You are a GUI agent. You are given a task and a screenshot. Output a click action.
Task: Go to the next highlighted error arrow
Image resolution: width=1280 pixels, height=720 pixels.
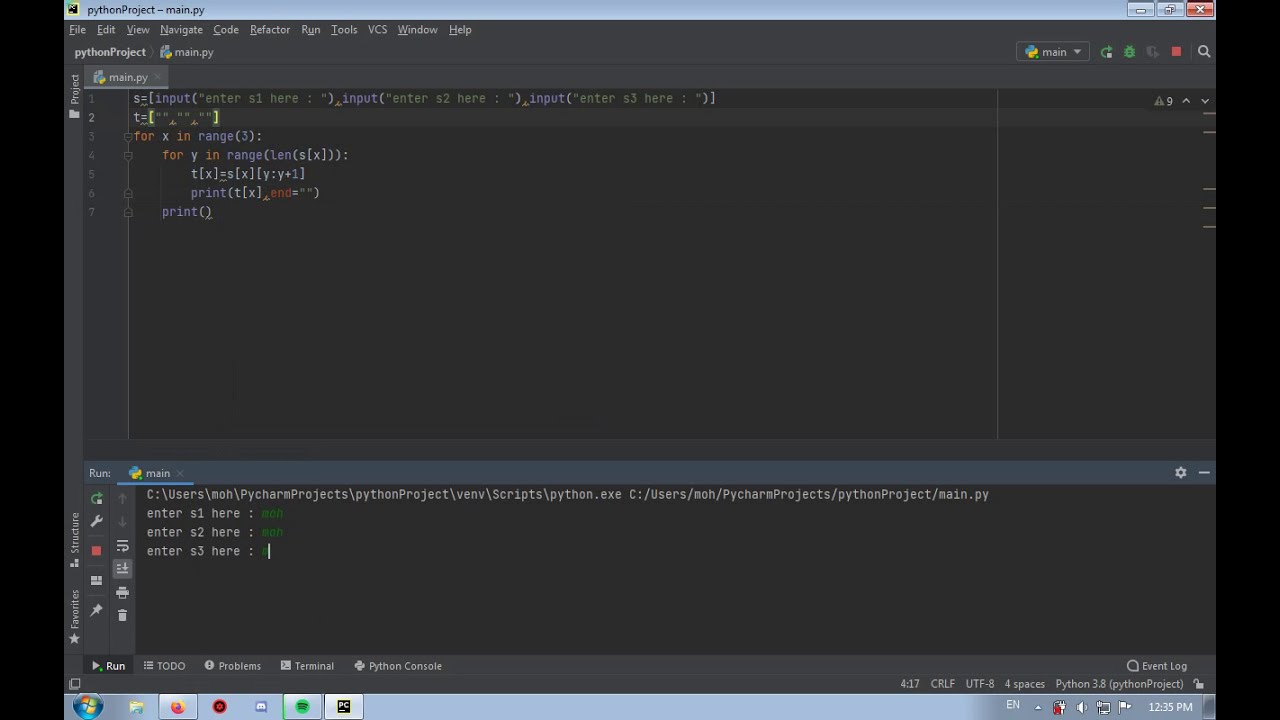tap(1204, 101)
